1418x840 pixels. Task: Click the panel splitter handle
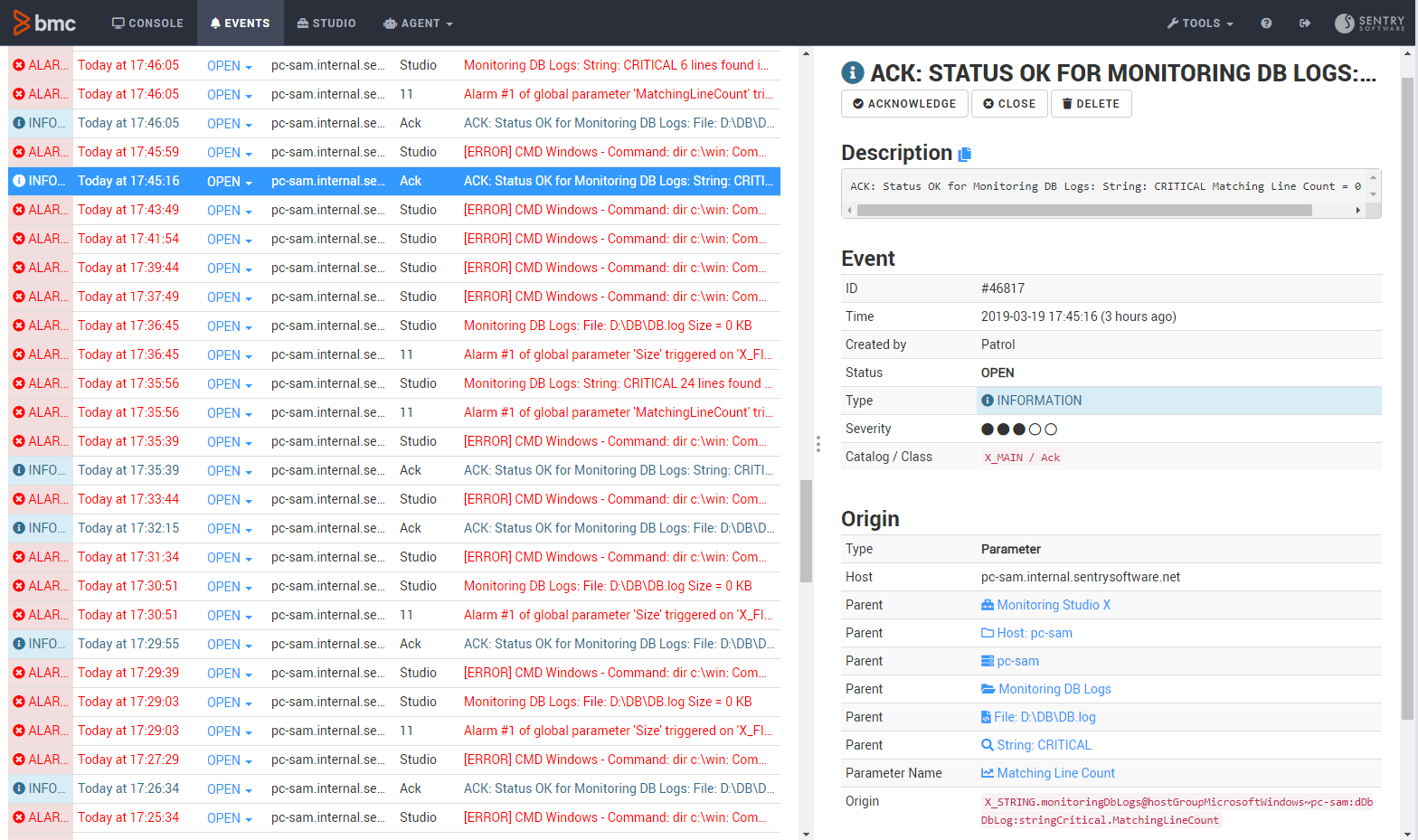pos(818,444)
